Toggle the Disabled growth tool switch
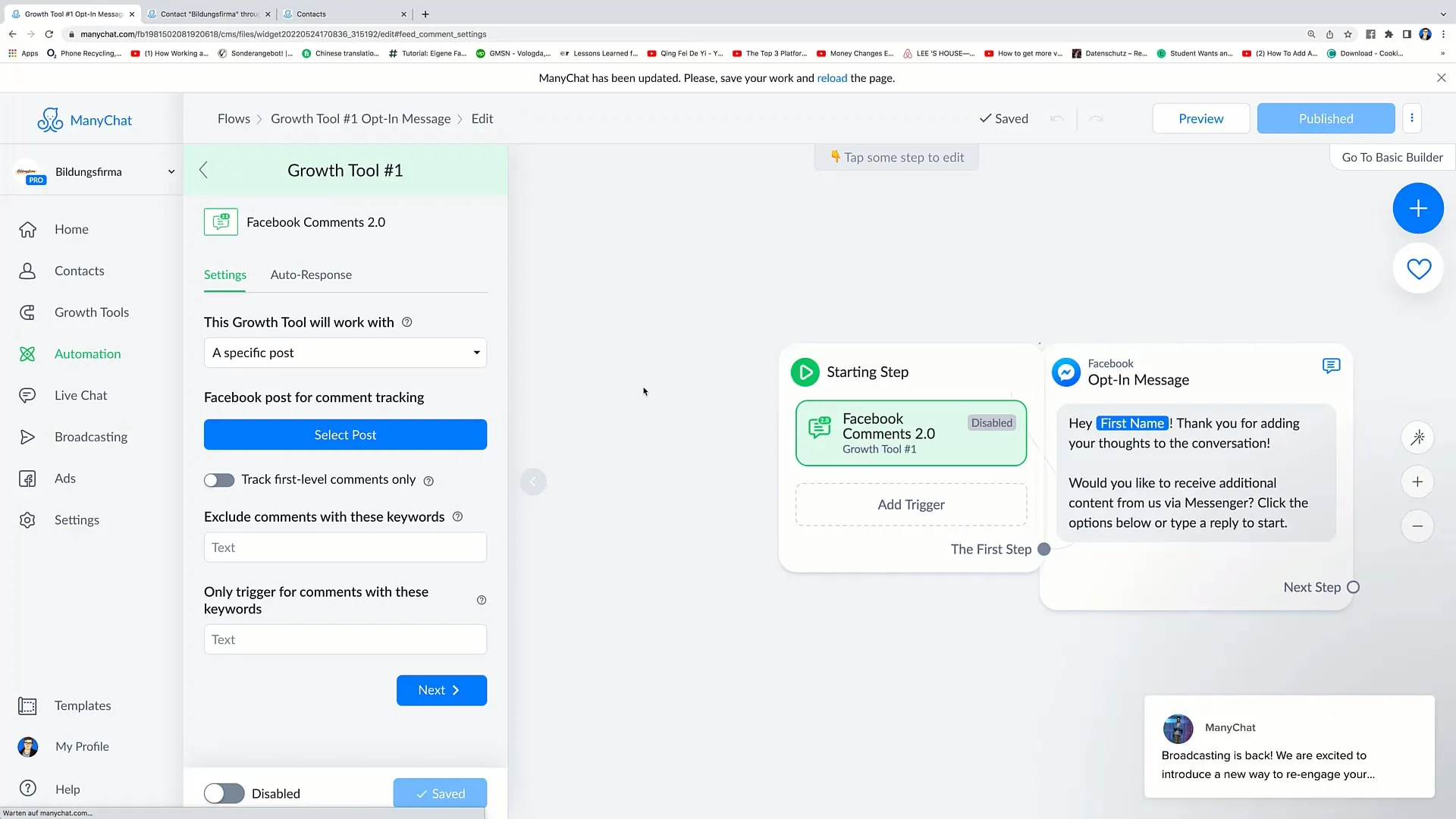The image size is (1456, 819). click(224, 794)
